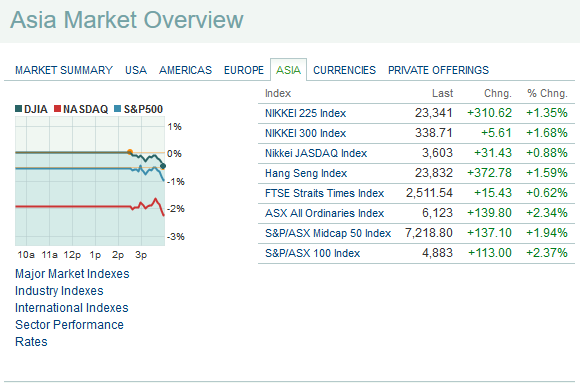Click the percent change +1.94%
Image resolution: width=580 pixels, height=383 pixels.
coord(547,233)
